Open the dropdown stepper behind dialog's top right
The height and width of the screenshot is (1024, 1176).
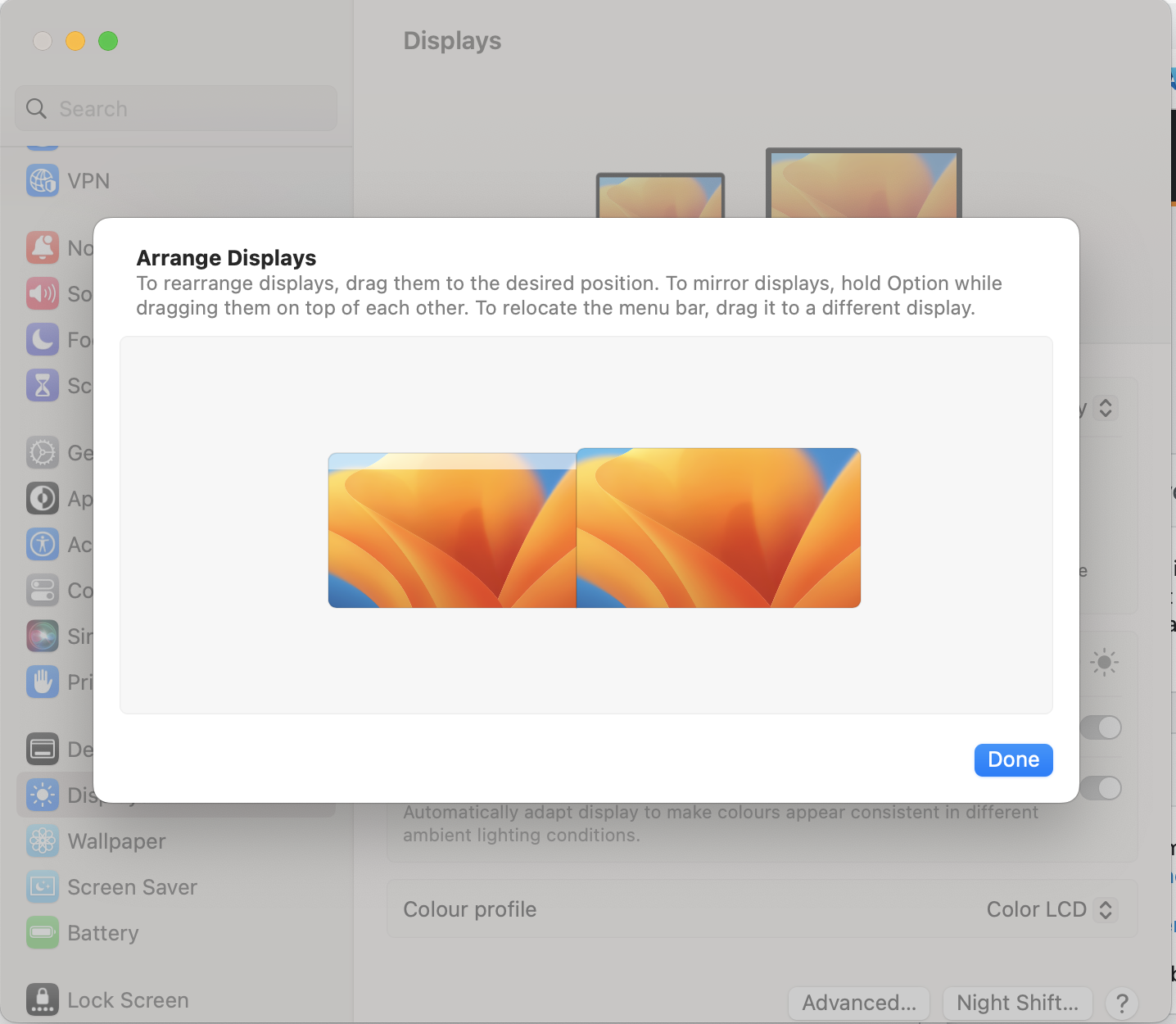point(1106,408)
